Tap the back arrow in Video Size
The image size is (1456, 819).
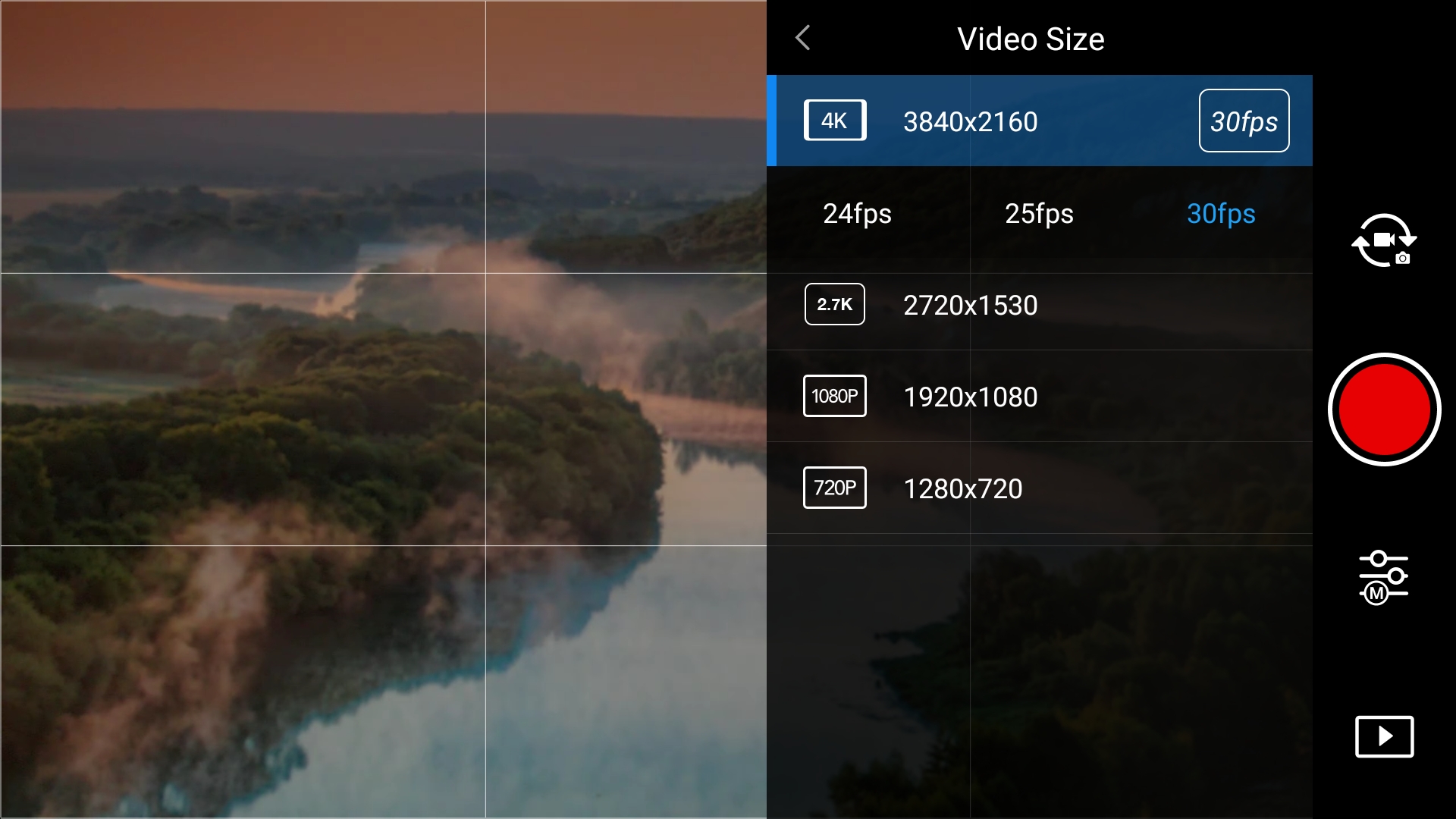803,38
